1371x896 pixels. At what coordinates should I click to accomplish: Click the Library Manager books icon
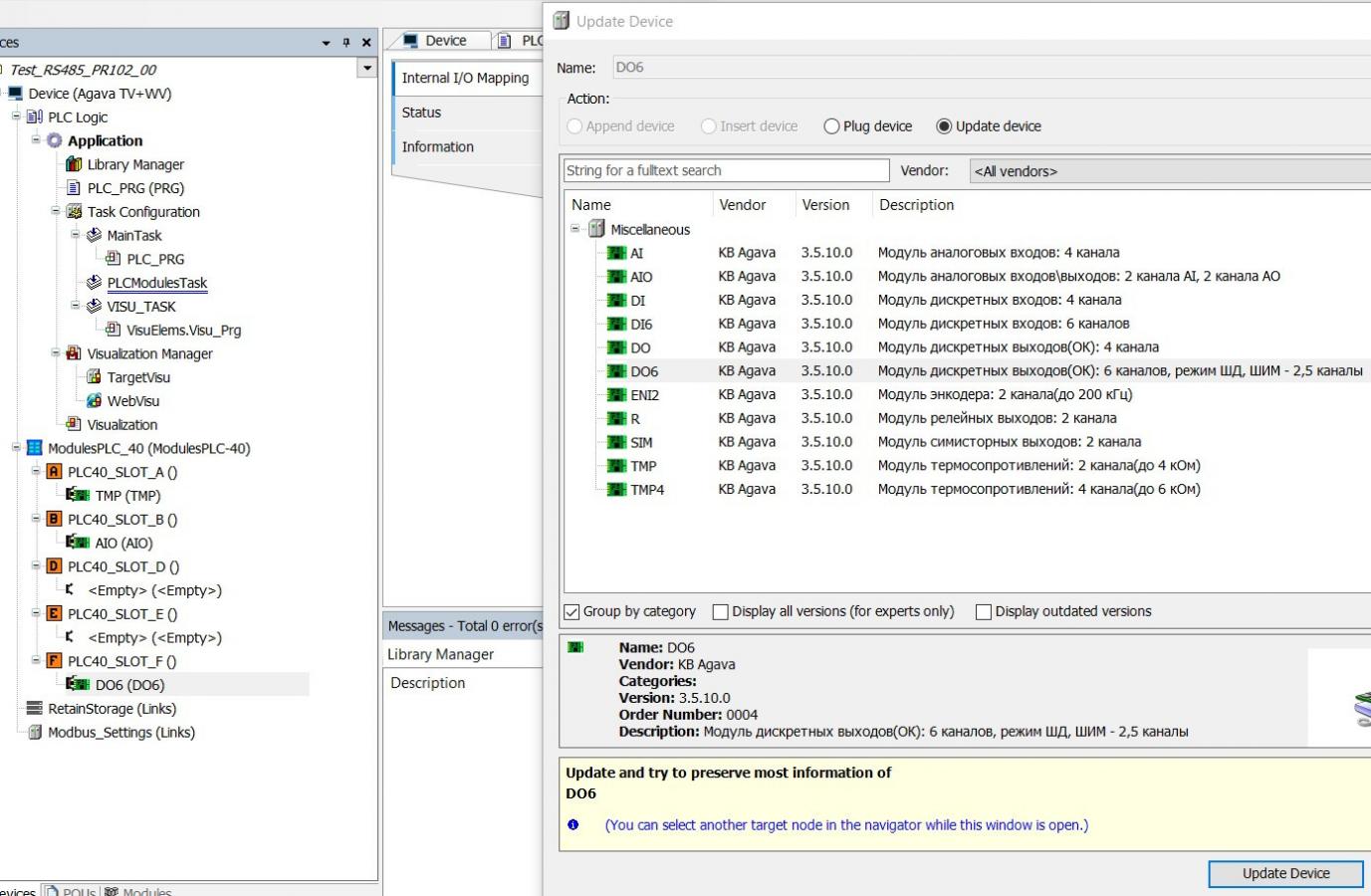point(74,164)
